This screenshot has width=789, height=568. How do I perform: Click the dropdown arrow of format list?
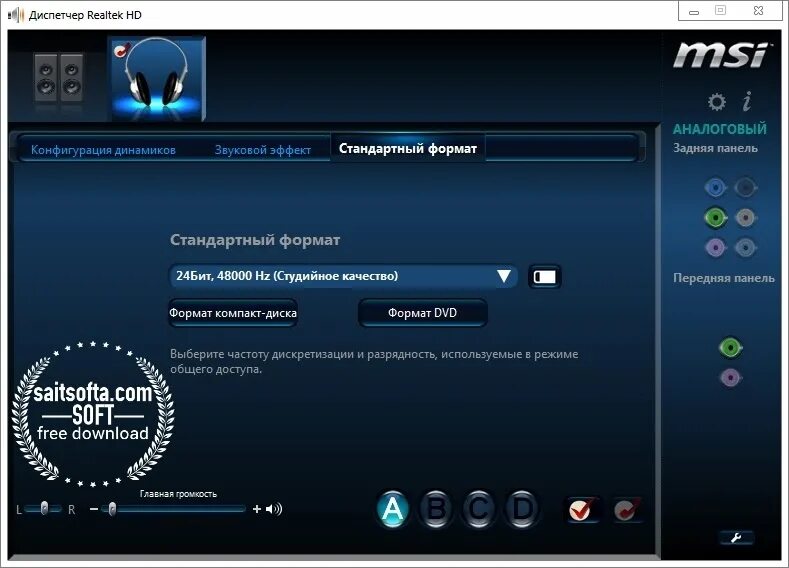[x=504, y=276]
